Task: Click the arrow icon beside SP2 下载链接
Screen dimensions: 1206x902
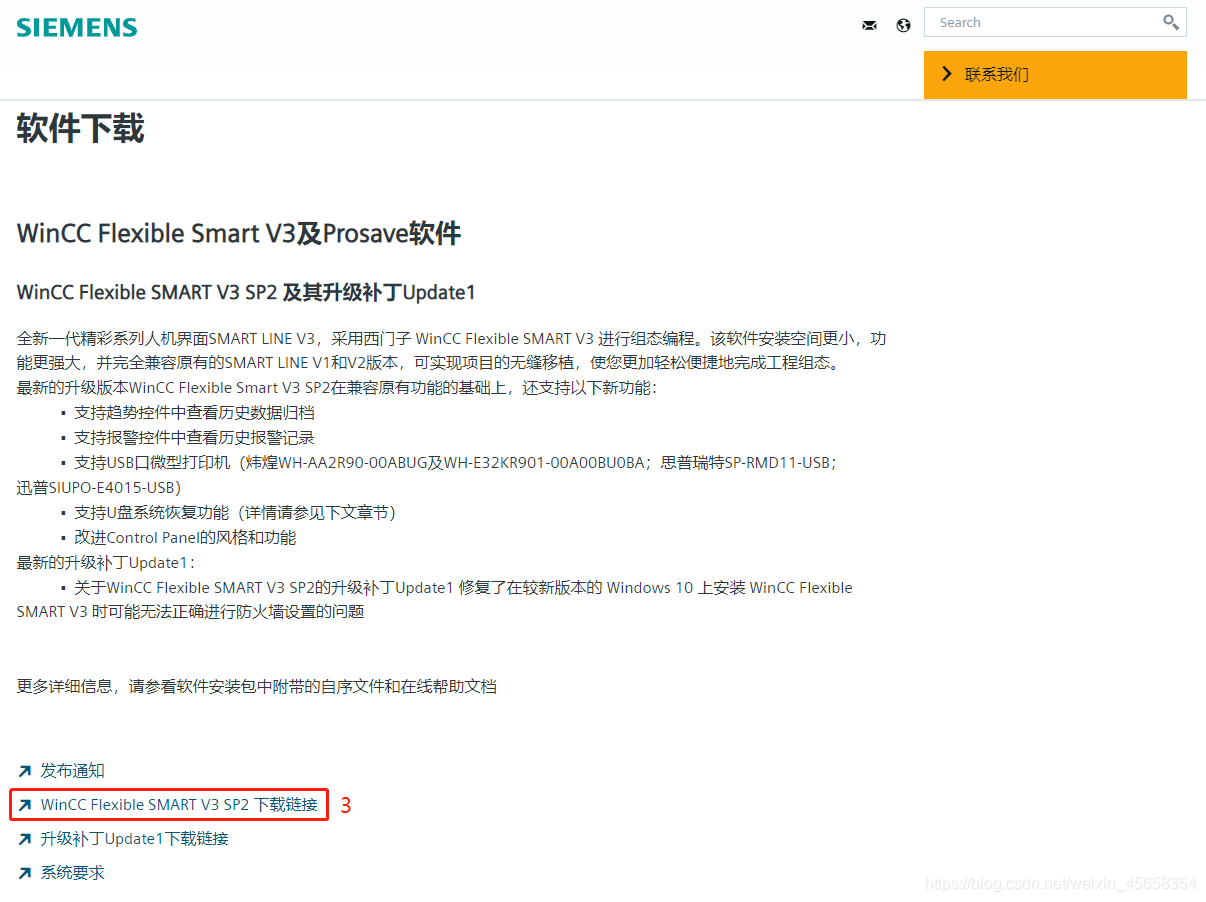Action: 25,805
